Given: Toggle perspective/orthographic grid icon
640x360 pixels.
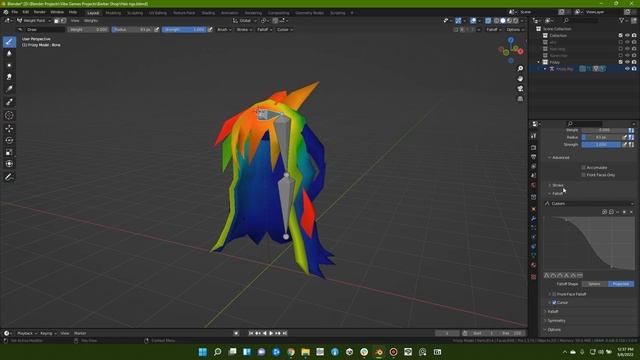Looking at the screenshot, I should (520, 99).
